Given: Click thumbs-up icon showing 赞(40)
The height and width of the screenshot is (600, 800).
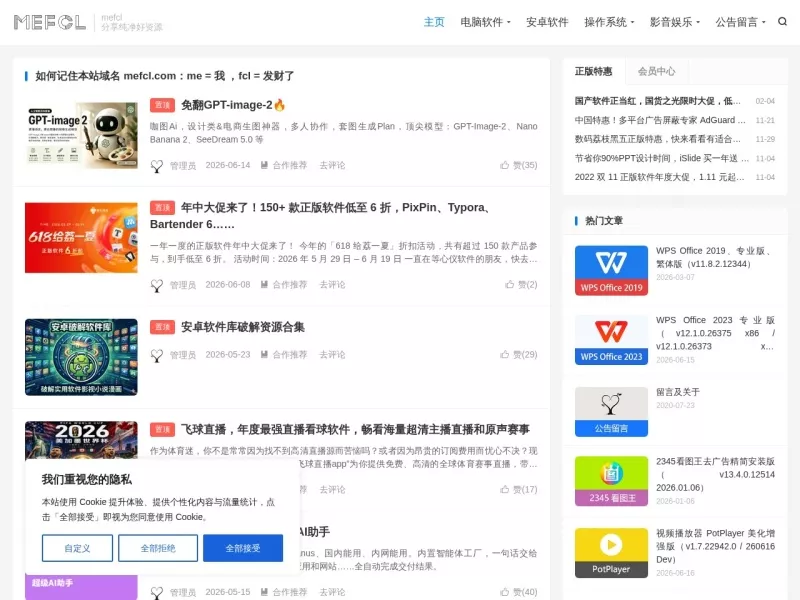Looking at the screenshot, I should click(504, 592).
